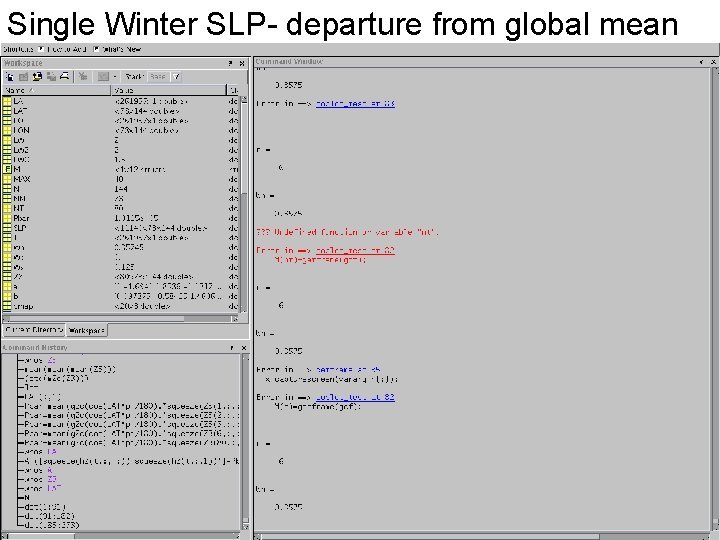Screen dimensions: 720x540
Task: Select the 'mean(mean(mean(ZS)))' entry in Command History
Action: [x=70, y=369]
